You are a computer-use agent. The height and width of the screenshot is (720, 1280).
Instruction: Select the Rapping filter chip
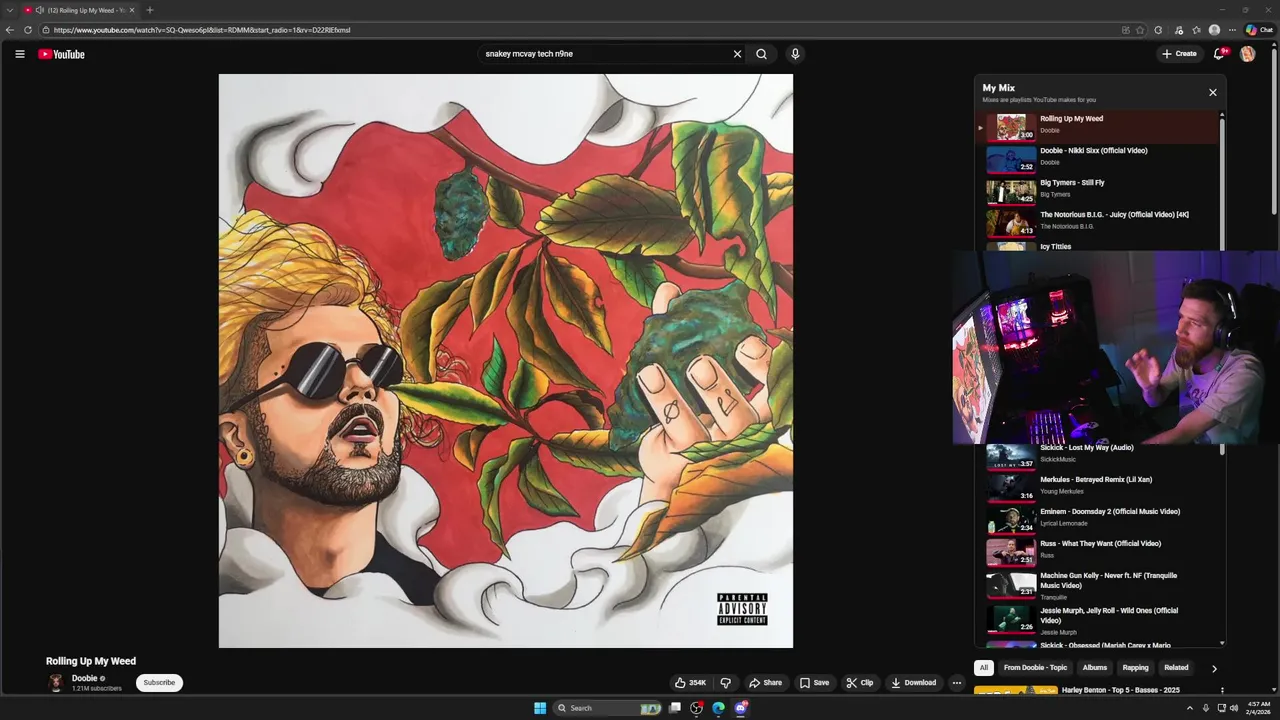1136,668
